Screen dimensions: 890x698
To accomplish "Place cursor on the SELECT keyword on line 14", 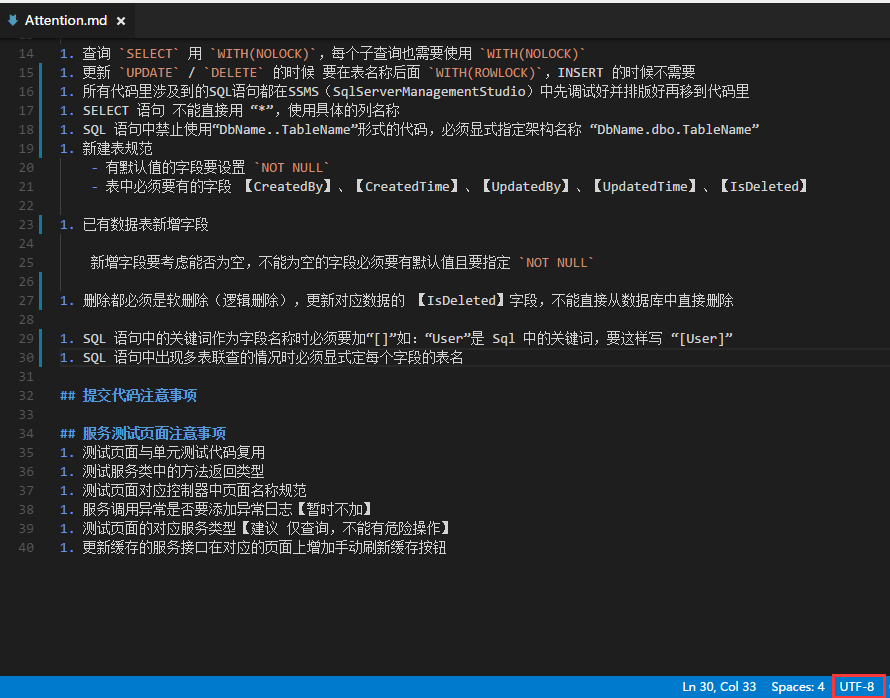I will click(149, 52).
